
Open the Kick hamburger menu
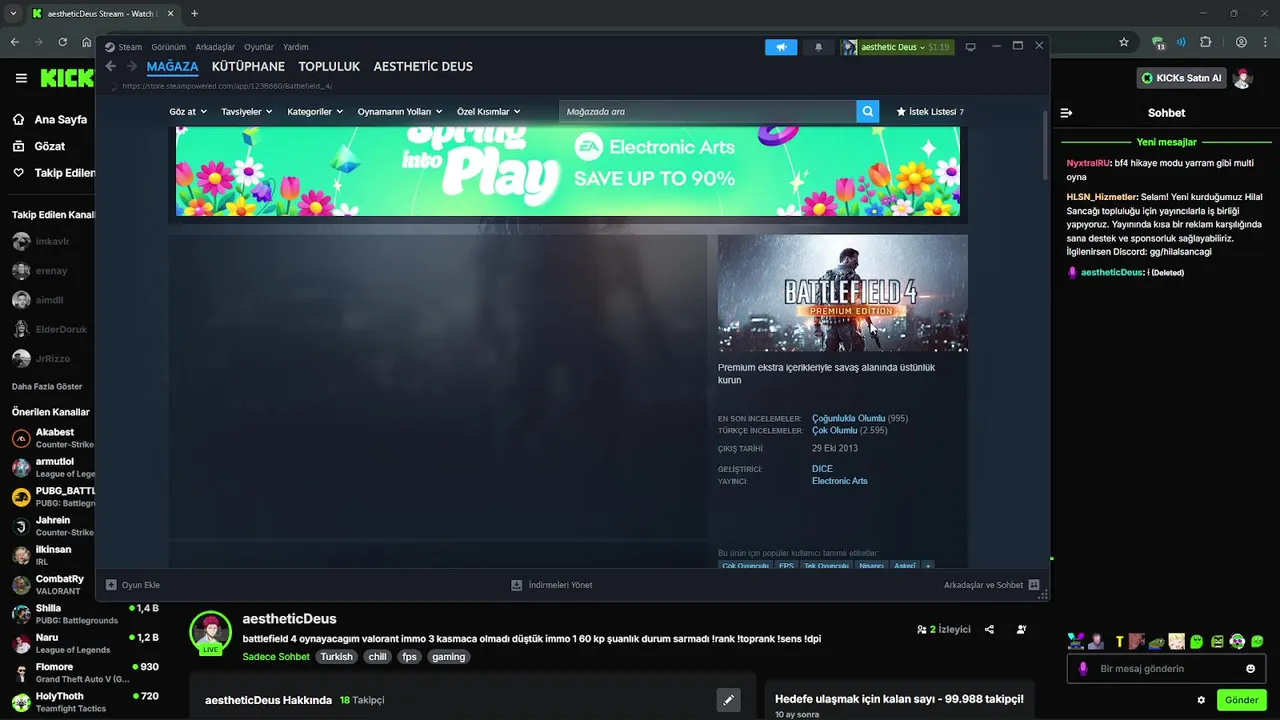[x=21, y=78]
